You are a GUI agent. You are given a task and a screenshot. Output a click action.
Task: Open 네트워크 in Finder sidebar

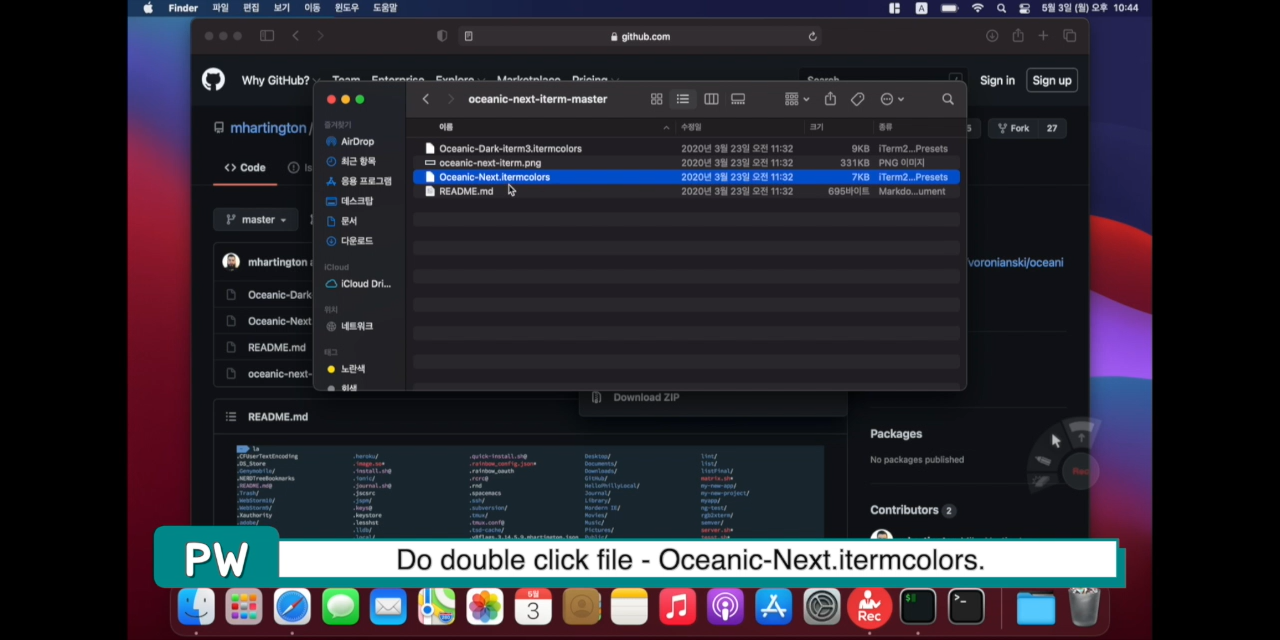[x=357, y=326]
